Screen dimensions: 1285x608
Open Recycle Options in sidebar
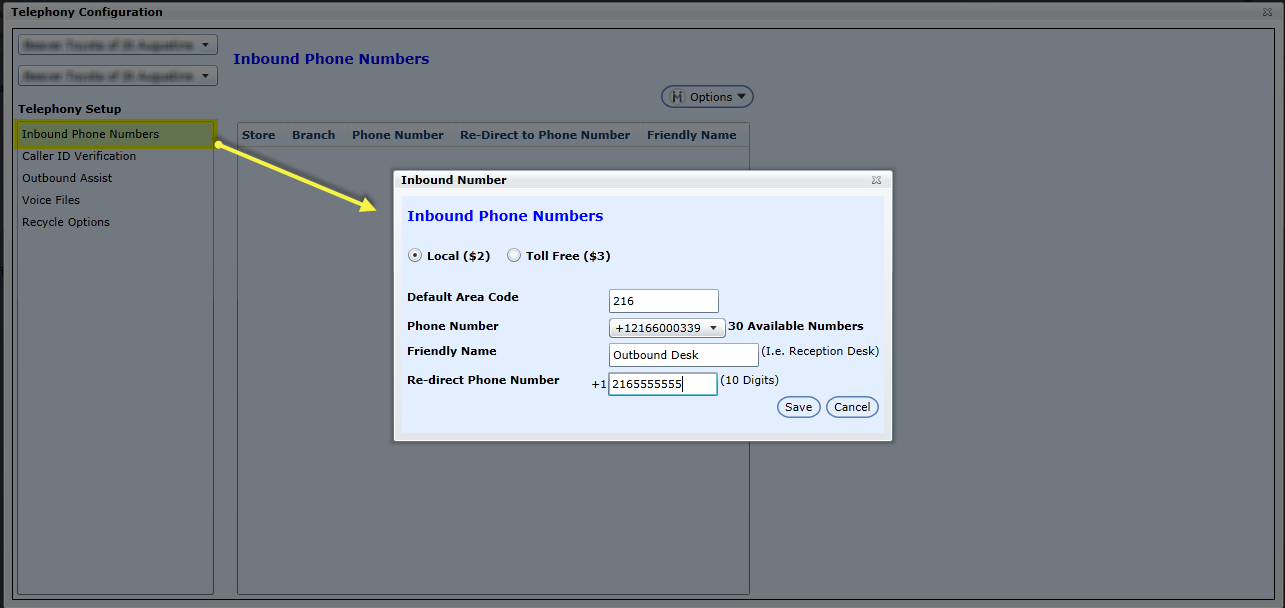[66, 222]
